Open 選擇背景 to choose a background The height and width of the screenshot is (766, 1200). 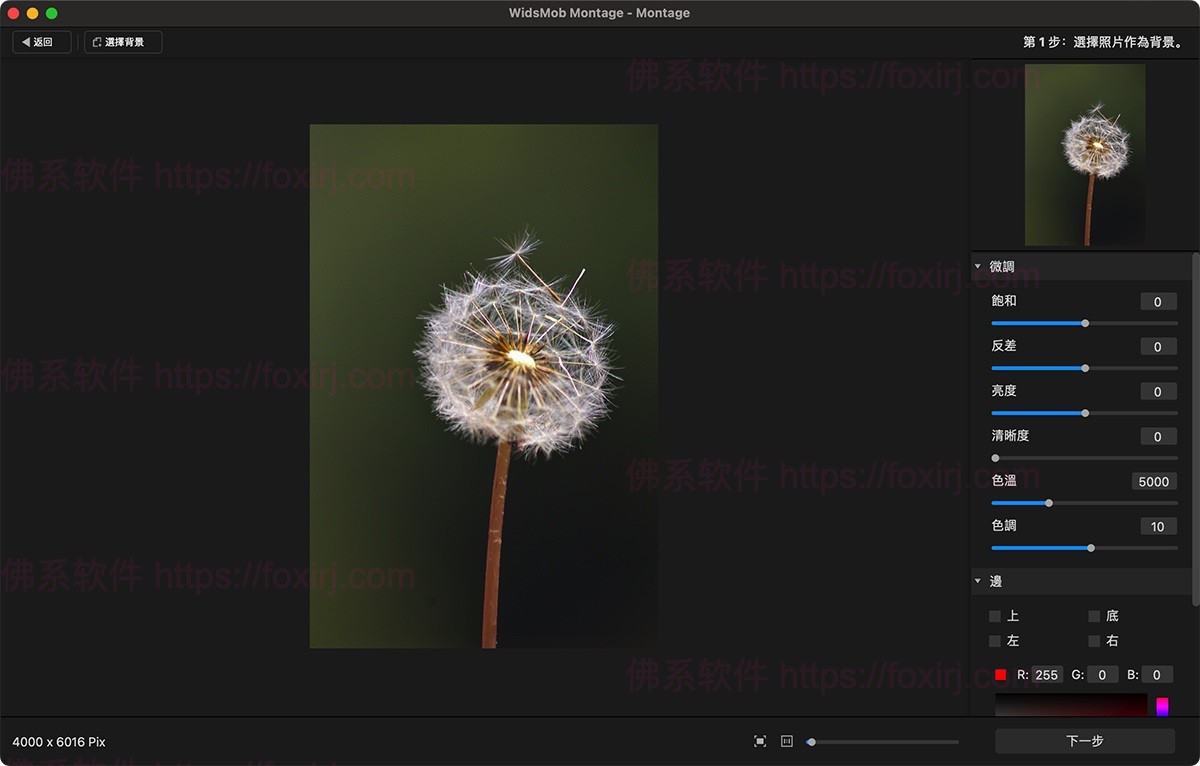pyautogui.click(x=123, y=42)
